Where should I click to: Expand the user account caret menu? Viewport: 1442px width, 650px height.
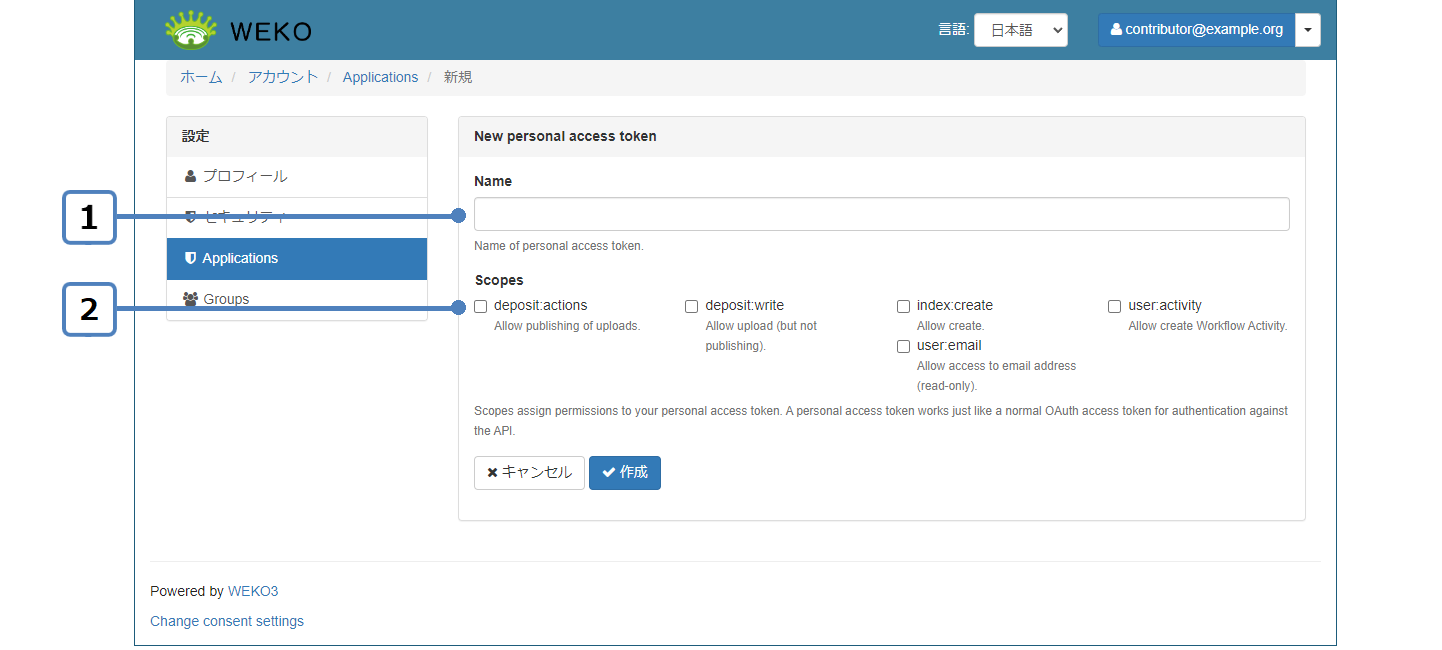click(x=1307, y=30)
